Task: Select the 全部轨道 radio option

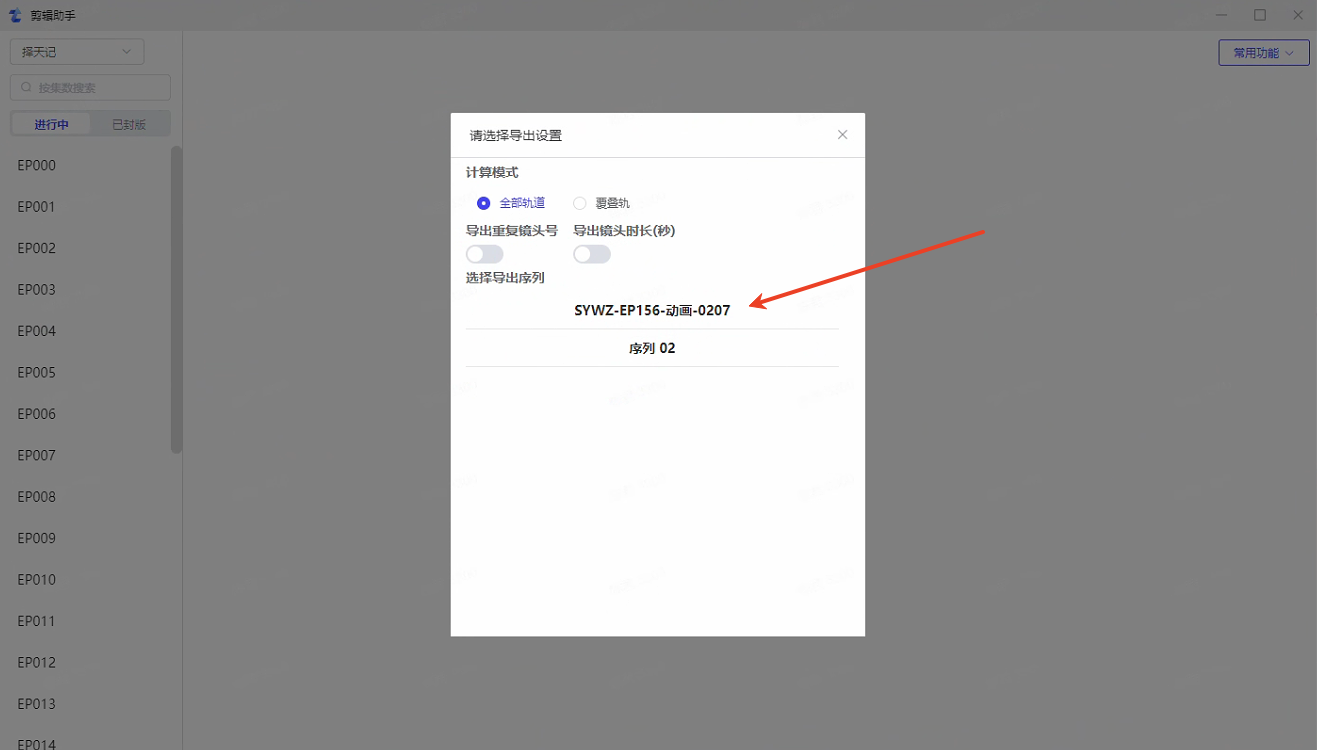Action: pos(484,203)
